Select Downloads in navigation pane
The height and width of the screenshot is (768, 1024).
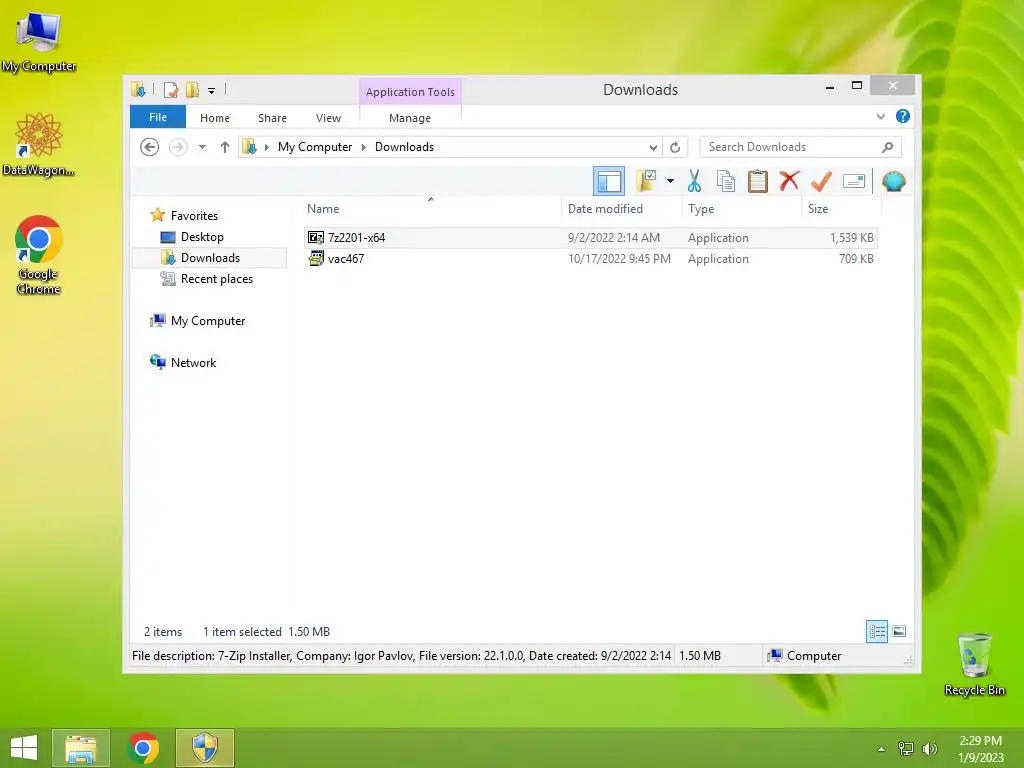click(210, 257)
